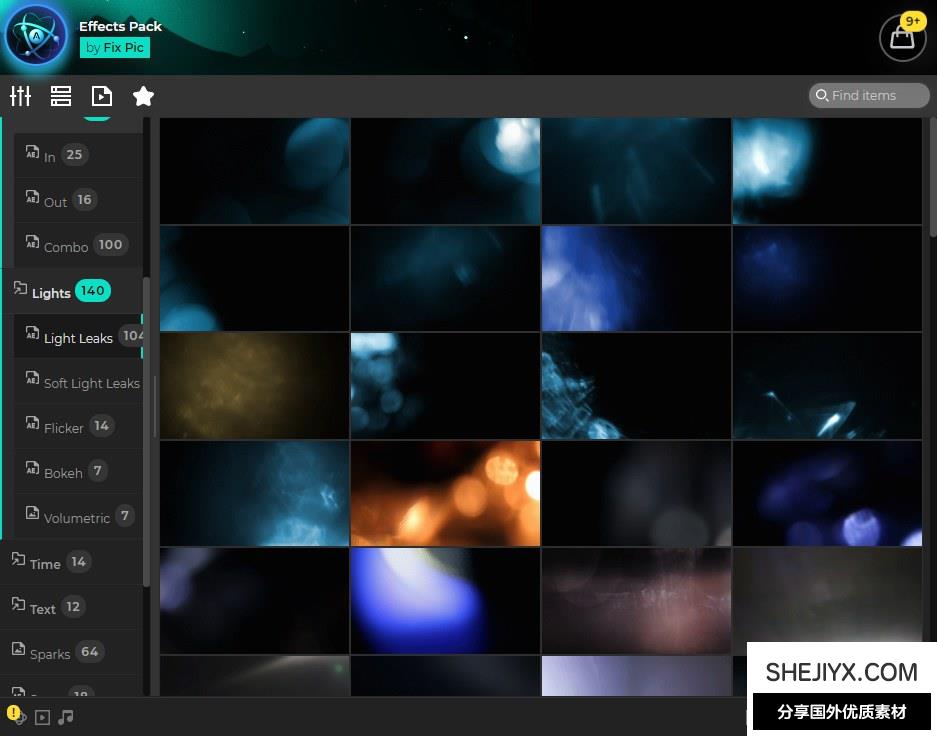Click the video play icon in bottom bar

tap(42, 717)
